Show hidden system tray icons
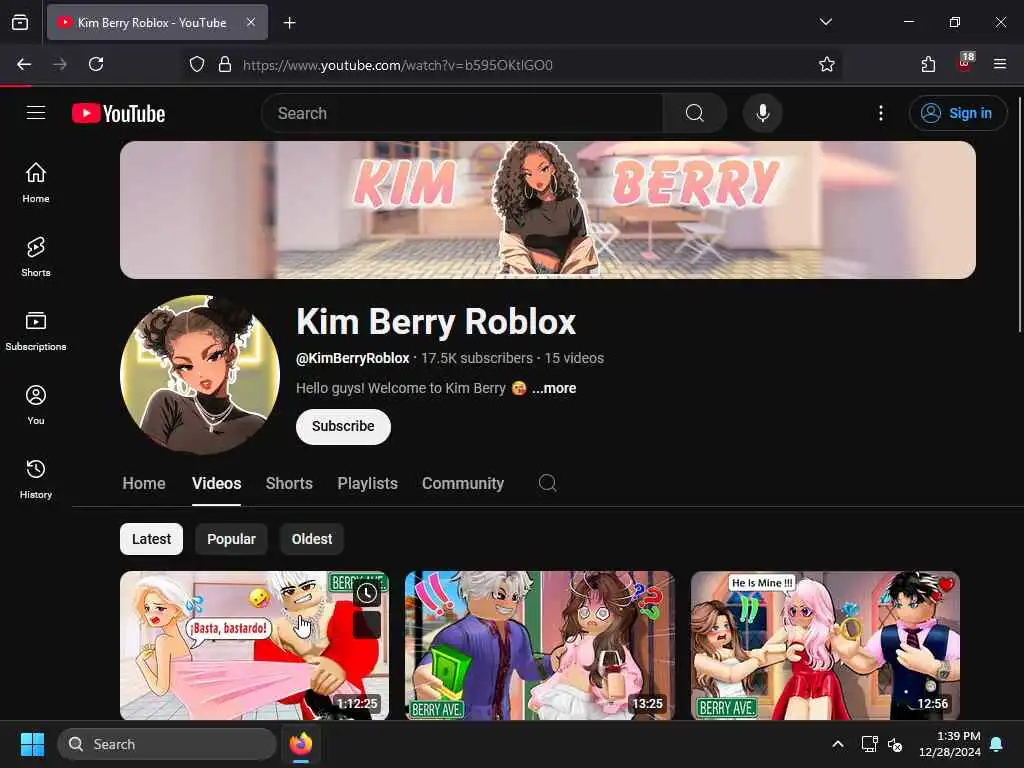The width and height of the screenshot is (1024, 768). 838,744
